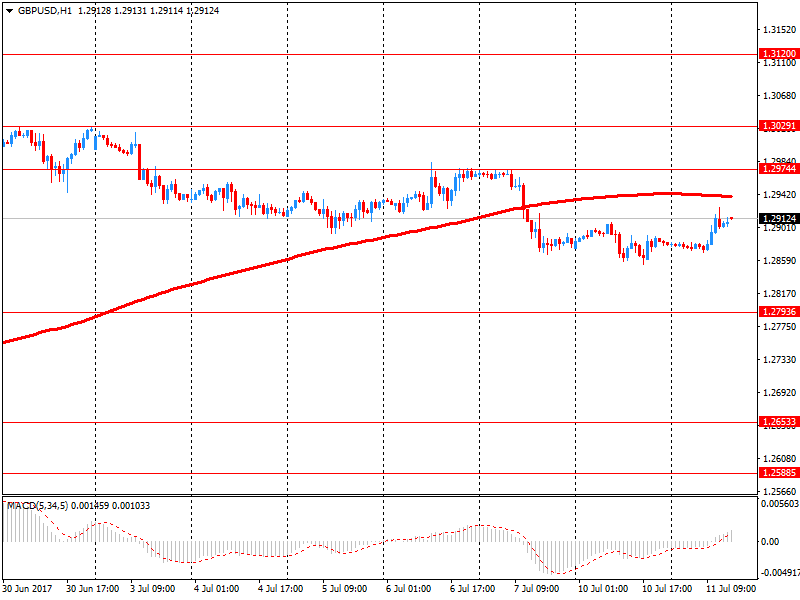Screen dimensions: 800x600
Task: Click the 1.27750 price axis value
Action: (x=779, y=327)
